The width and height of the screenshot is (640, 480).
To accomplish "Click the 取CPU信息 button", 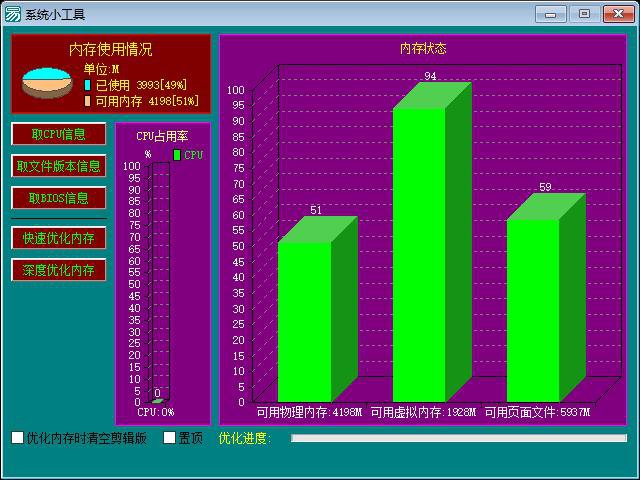I will click(59, 134).
